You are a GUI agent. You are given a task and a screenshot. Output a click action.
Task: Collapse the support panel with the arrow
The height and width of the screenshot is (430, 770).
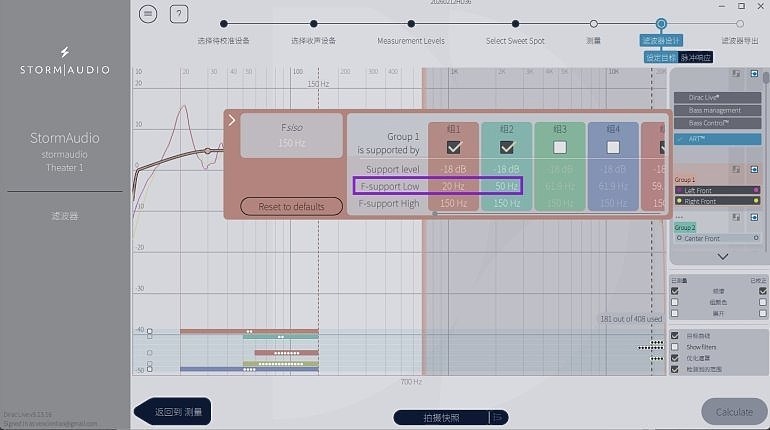232,120
